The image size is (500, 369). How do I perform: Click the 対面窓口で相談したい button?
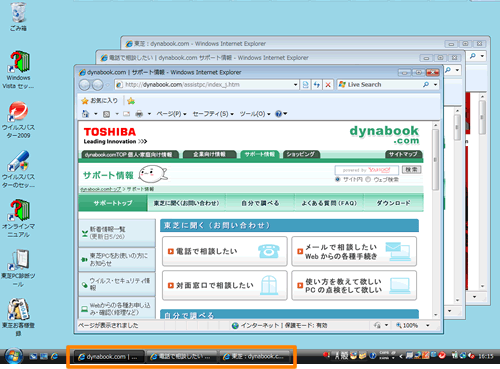point(224,285)
